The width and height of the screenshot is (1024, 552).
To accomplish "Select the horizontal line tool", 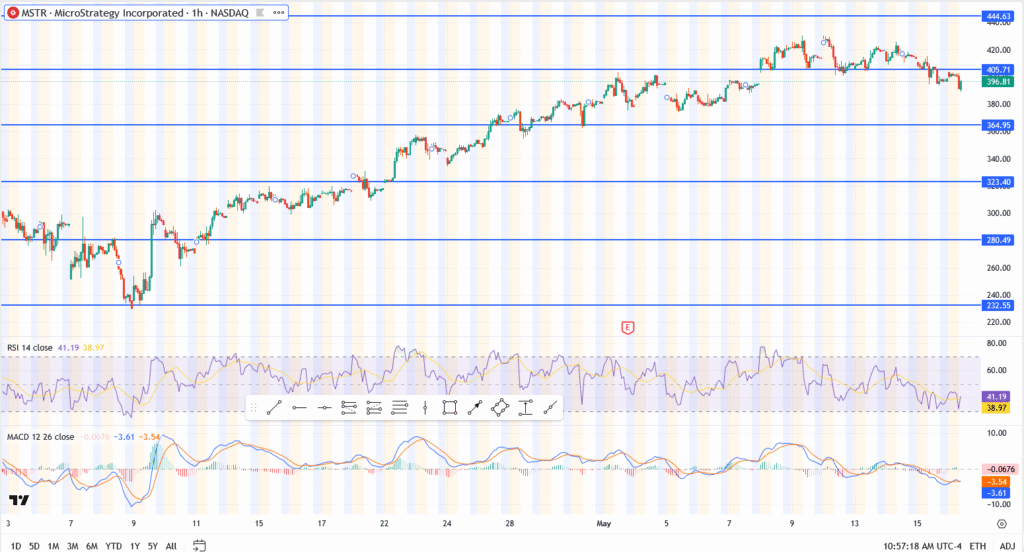I will point(324,407).
